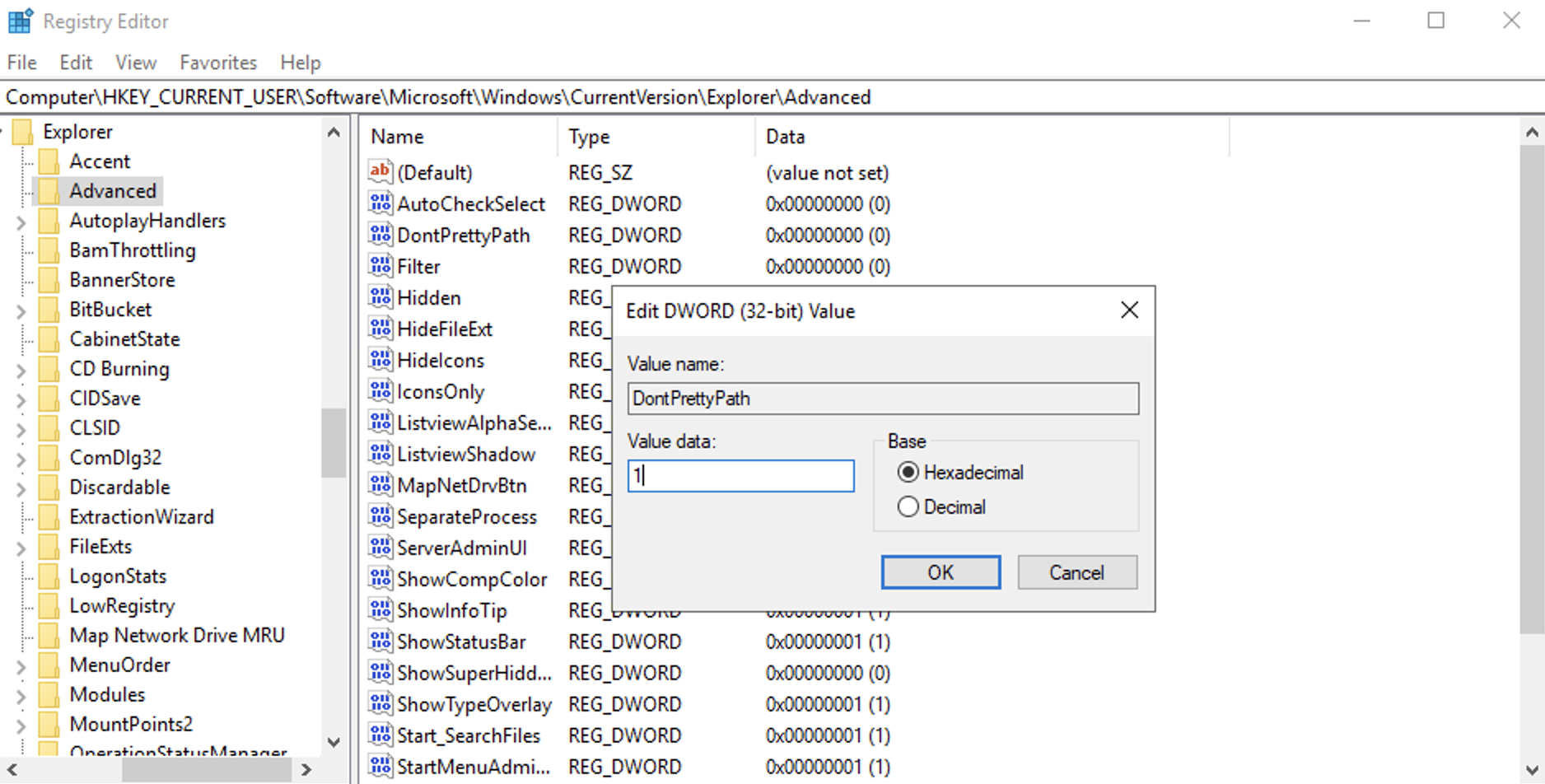Screen dimensions: 1545x784
Task: Click the HideFileExt DWORD icon
Action: tap(380, 329)
